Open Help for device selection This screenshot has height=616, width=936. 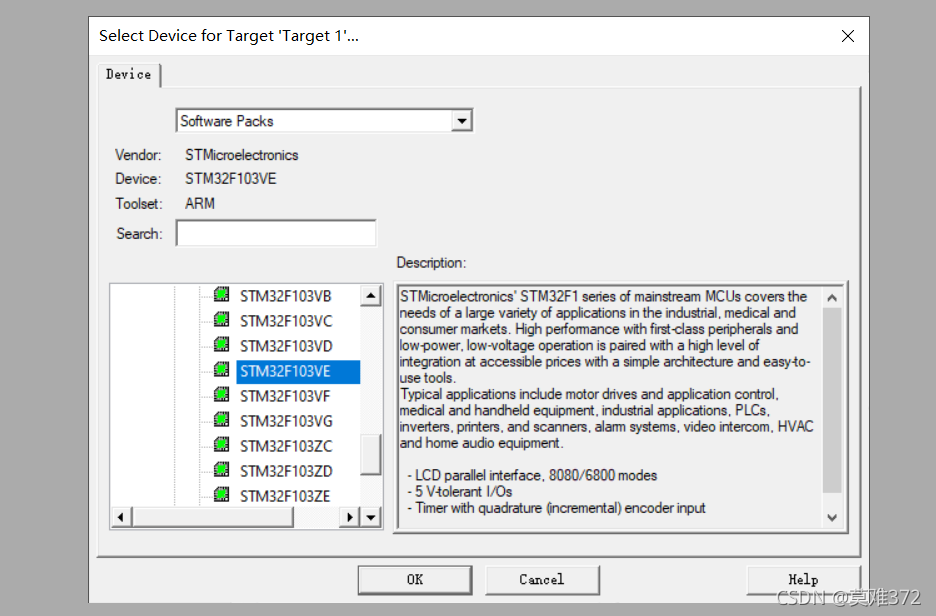tap(803, 580)
